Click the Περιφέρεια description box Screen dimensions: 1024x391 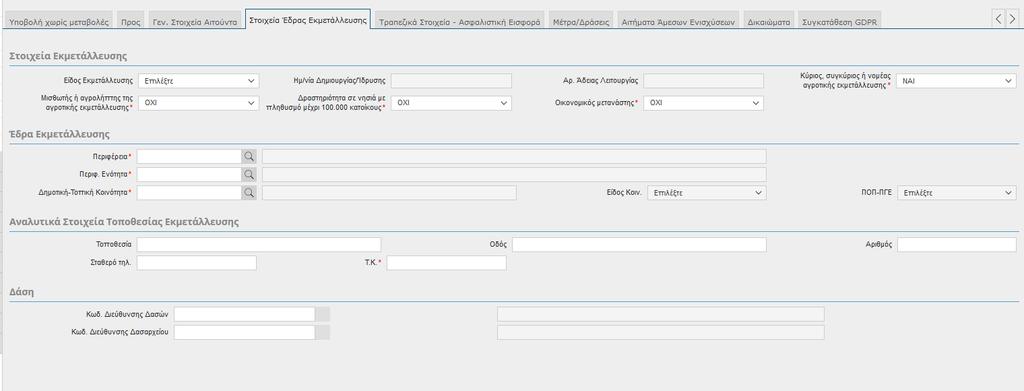tap(514, 157)
